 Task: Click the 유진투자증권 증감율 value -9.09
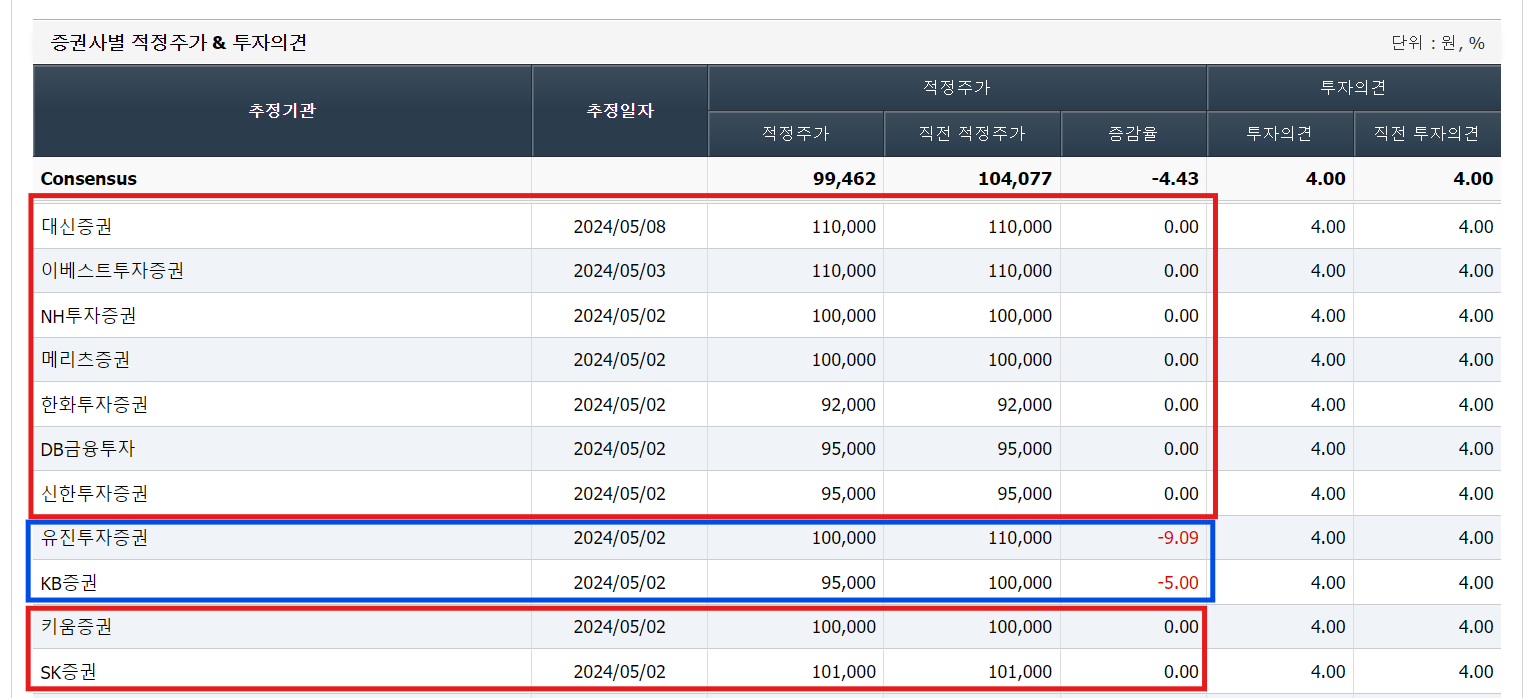pos(1178,538)
